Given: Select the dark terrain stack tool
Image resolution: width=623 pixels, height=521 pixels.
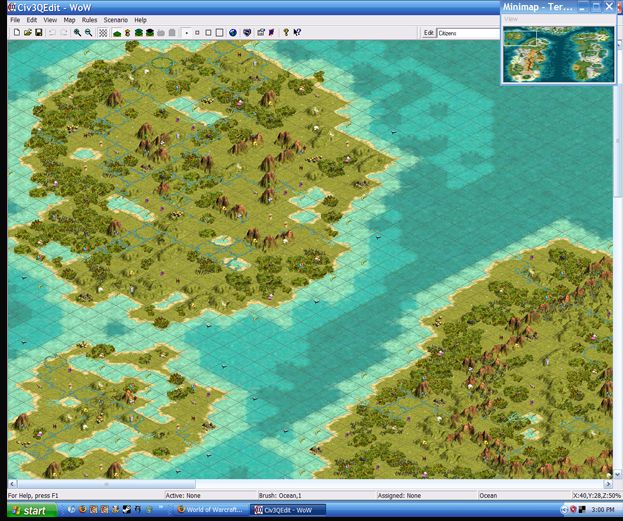Looking at the screenshot, I should 150,33.
